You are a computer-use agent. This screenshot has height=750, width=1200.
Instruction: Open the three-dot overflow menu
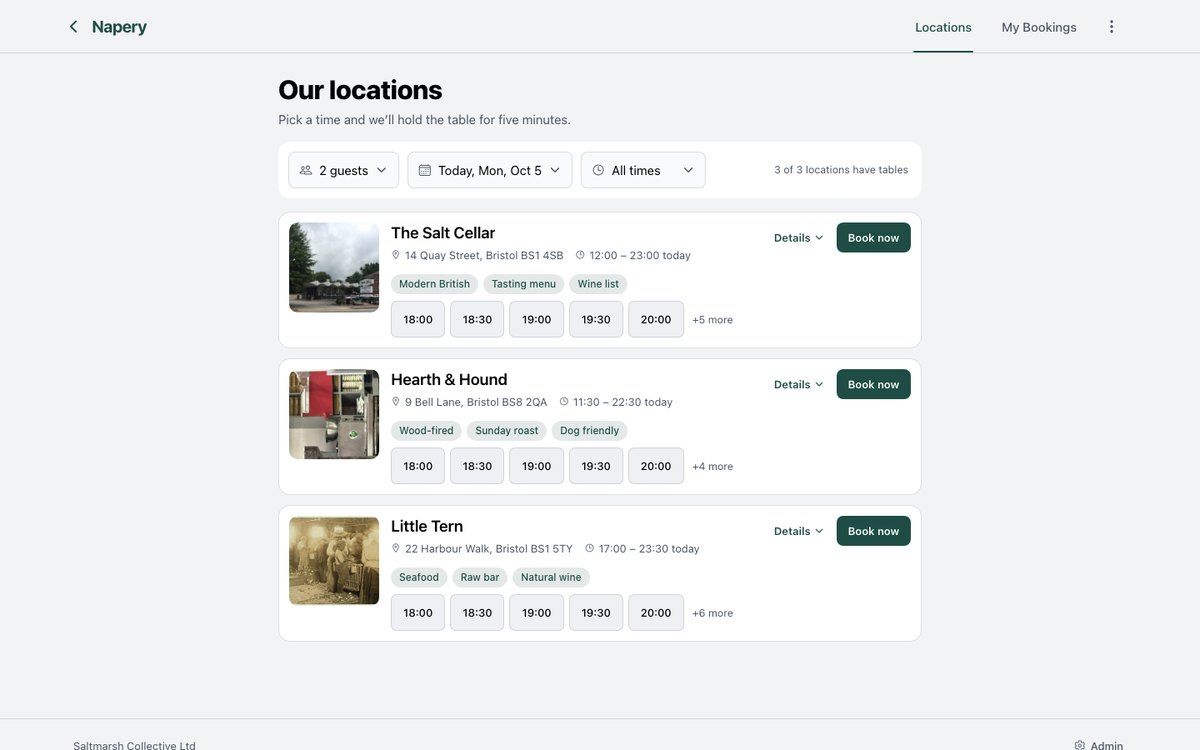point(1111,27)
